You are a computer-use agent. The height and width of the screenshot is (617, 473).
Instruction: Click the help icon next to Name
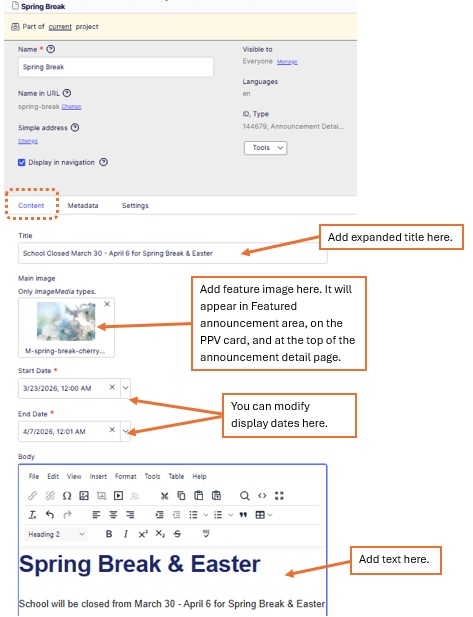point(51,49)
